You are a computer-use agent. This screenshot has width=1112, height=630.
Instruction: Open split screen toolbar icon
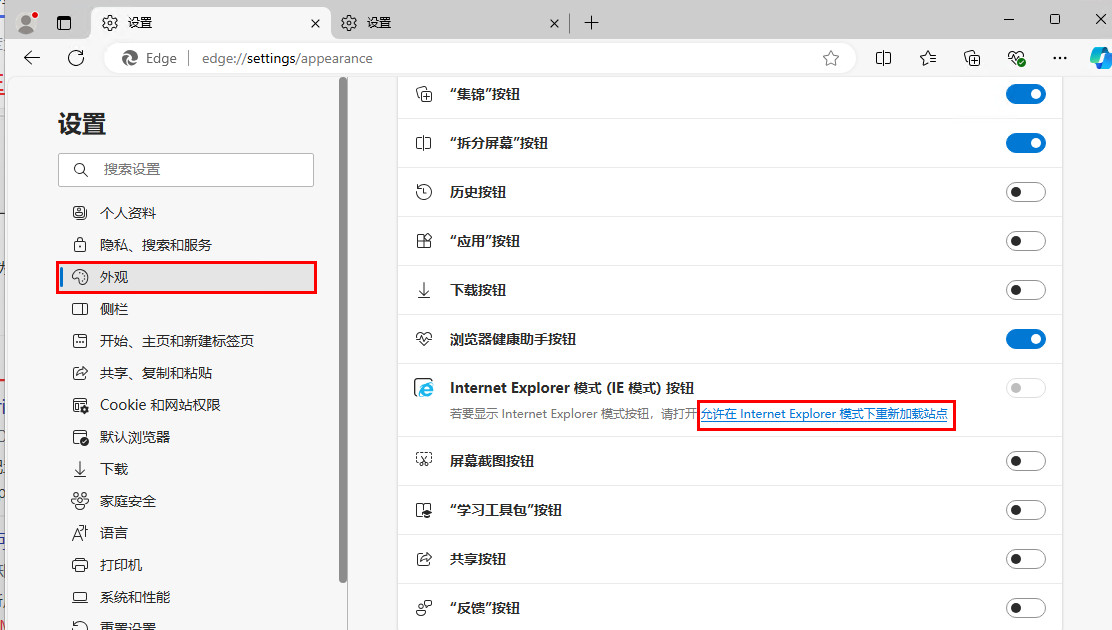click(x=884, y=58)
